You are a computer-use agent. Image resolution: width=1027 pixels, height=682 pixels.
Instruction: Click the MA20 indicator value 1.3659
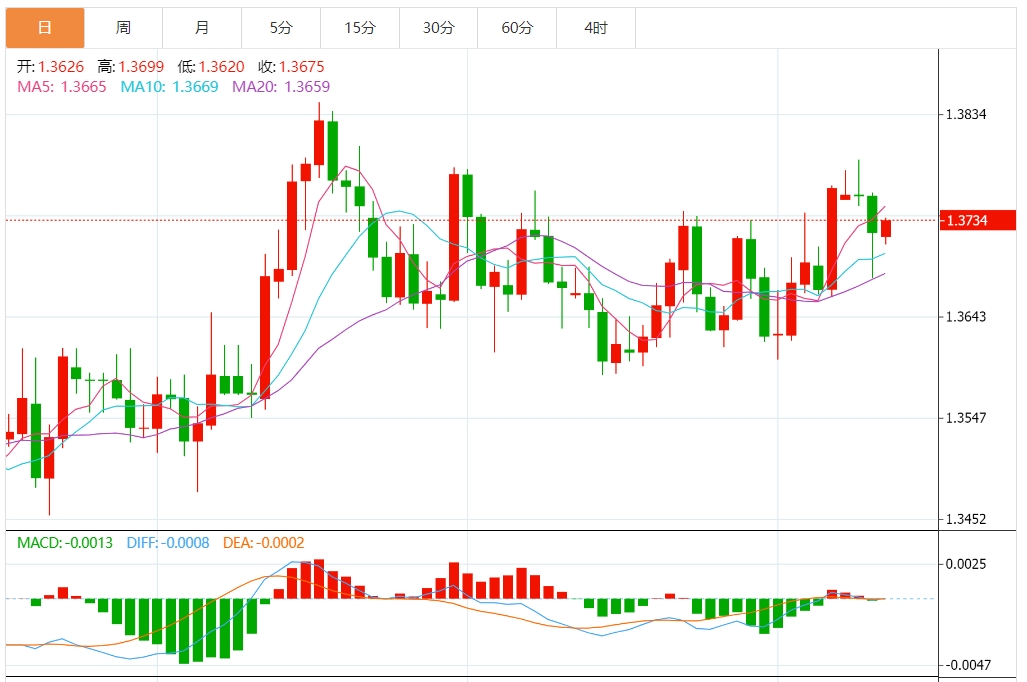click(x=307, y=86)
